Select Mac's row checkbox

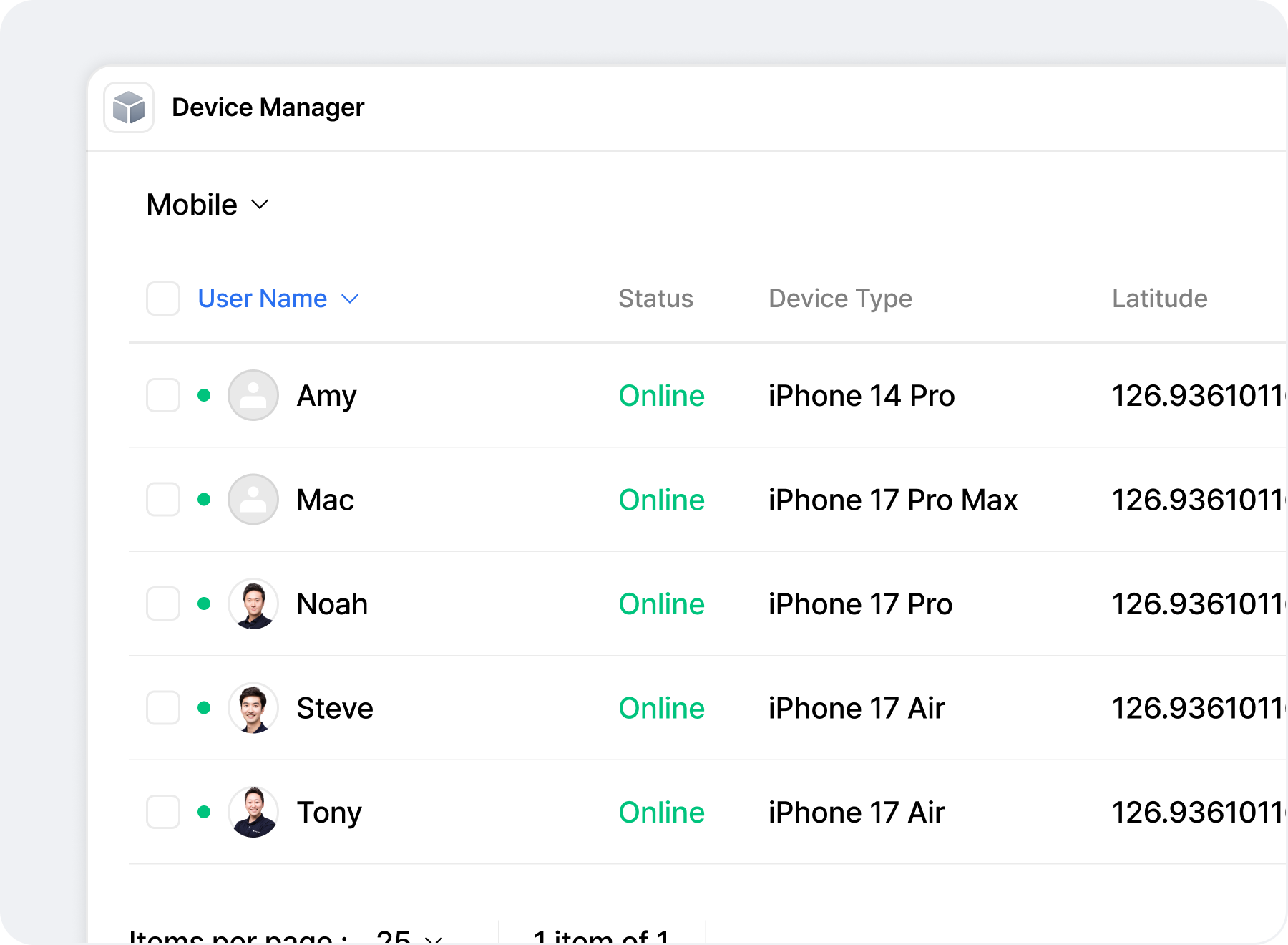[x=162, y=499]
